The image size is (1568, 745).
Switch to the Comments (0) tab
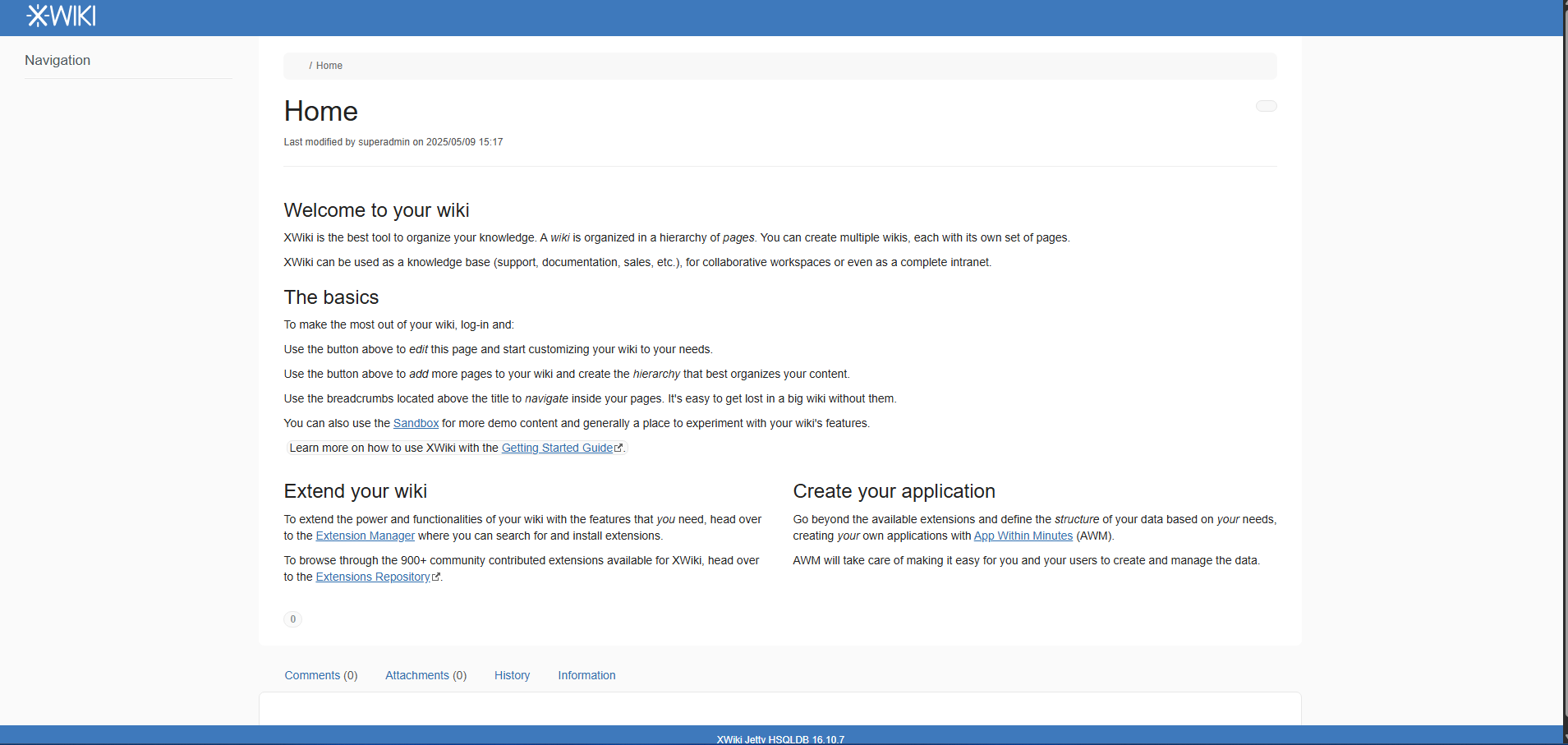pyautogui.click(x=321, y=675)
